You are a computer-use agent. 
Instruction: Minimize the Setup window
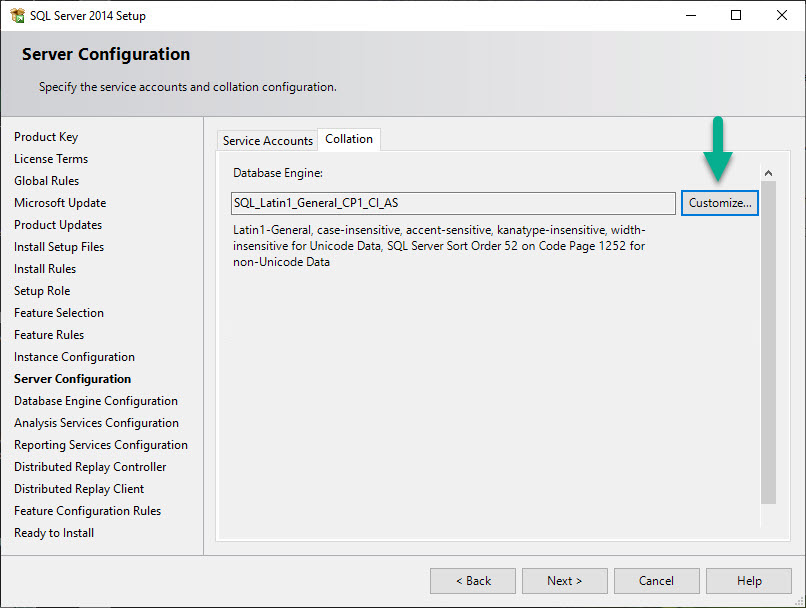[691, 15]
